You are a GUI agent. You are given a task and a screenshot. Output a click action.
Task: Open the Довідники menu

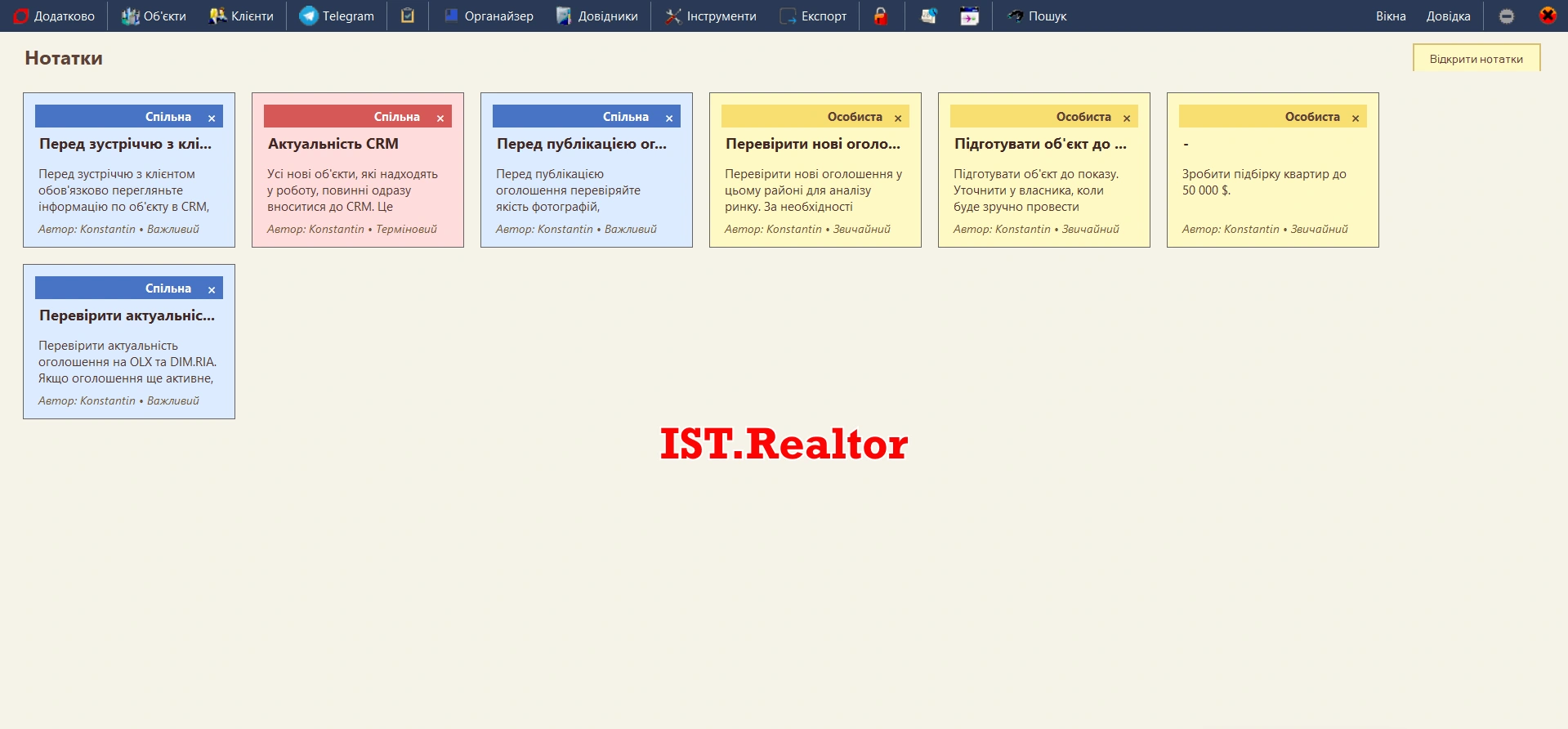pos(597,16)
